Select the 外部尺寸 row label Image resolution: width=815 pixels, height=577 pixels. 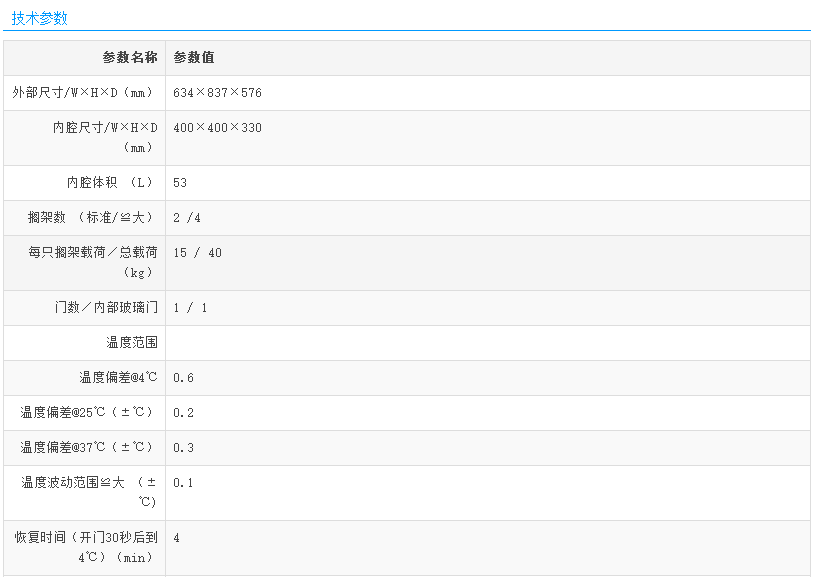pyautogui.click(x=84, y=93)
